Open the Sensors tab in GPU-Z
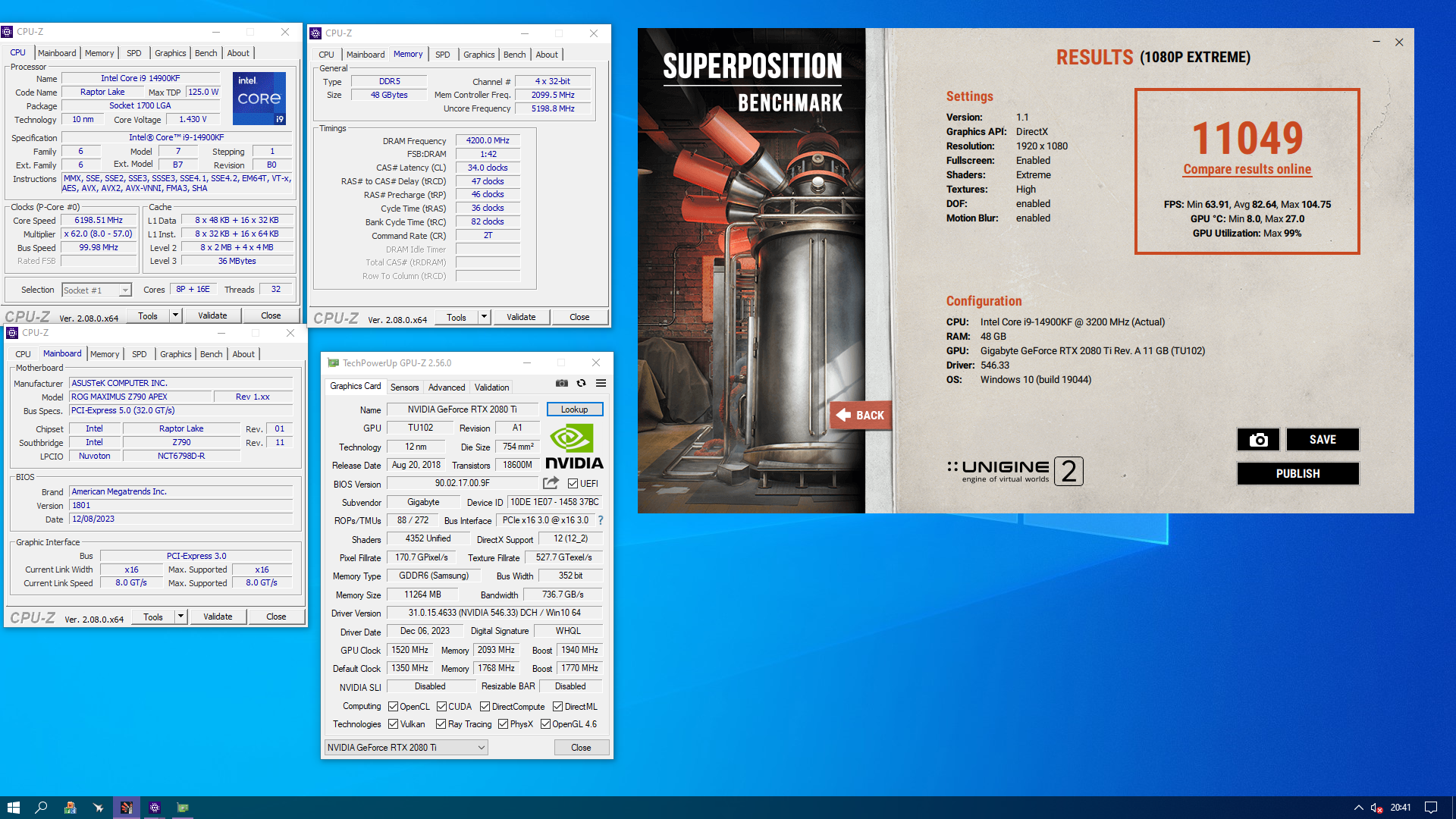Viewport: 1456px width, 819px height. 404,388
